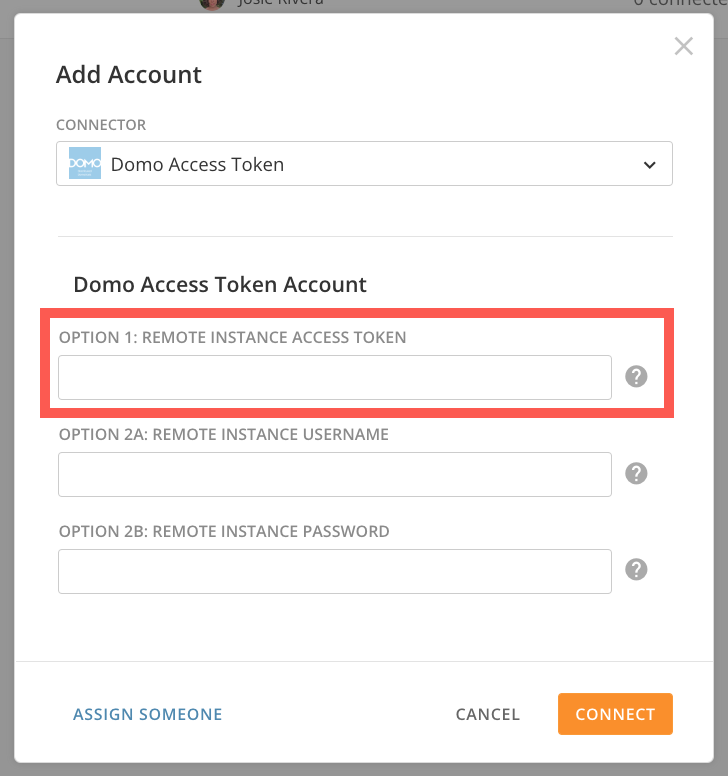Image resolution: width=728 pixels, height=776 pixels.
Task: Expand the connector dropdown chevron arrow
Action: (x=649, y=164)
